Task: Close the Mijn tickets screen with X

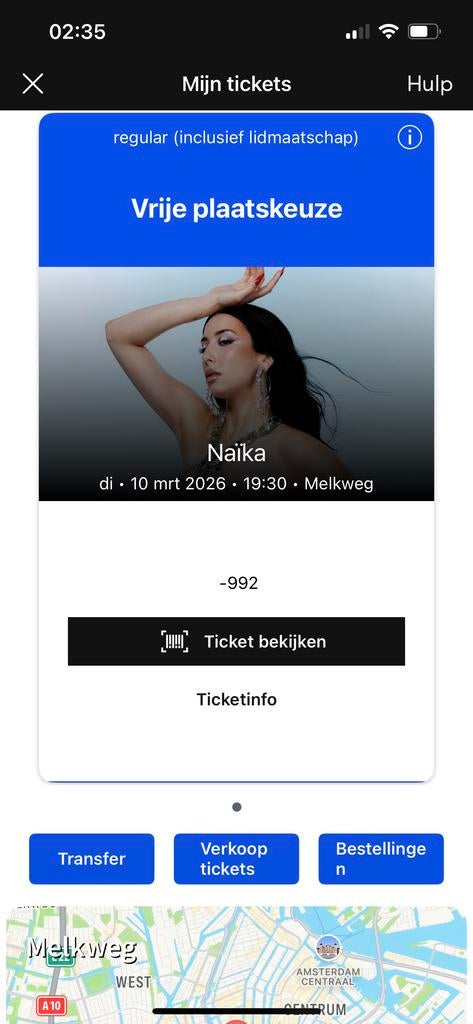Action: coord(33,84)
